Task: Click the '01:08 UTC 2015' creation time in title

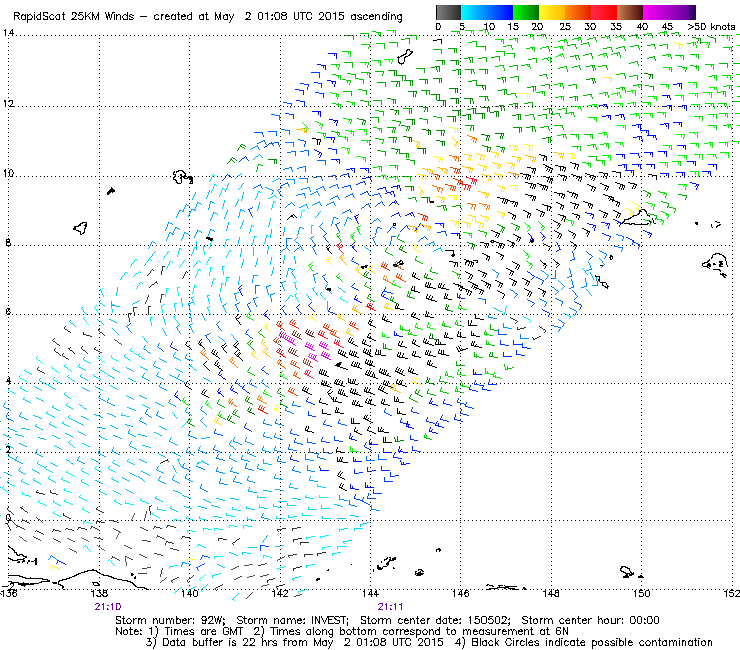Action: 301,17
